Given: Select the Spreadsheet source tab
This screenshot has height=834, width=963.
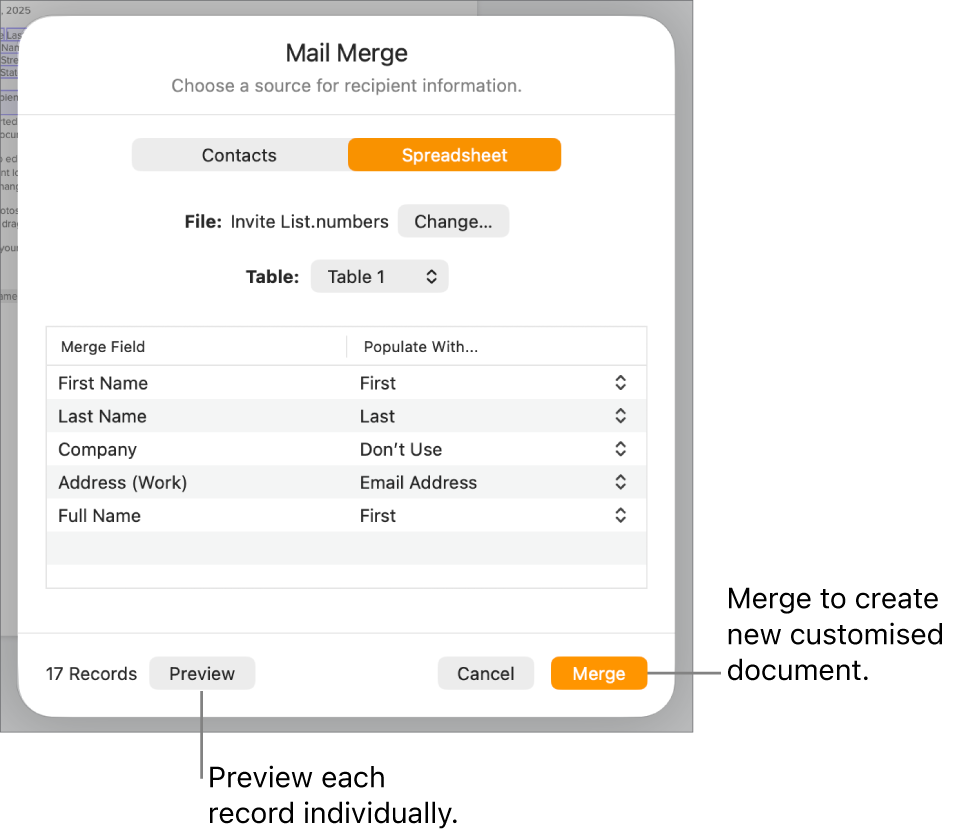Looking at the screenshot, I should [454, 154].
